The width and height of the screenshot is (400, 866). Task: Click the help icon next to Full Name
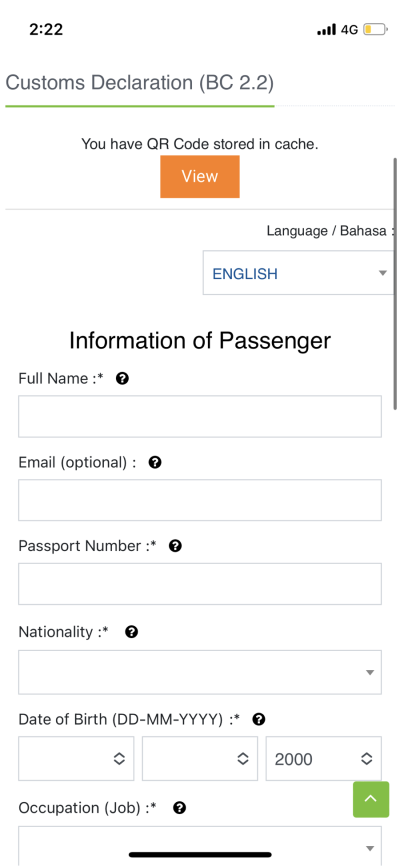point(123,378)
